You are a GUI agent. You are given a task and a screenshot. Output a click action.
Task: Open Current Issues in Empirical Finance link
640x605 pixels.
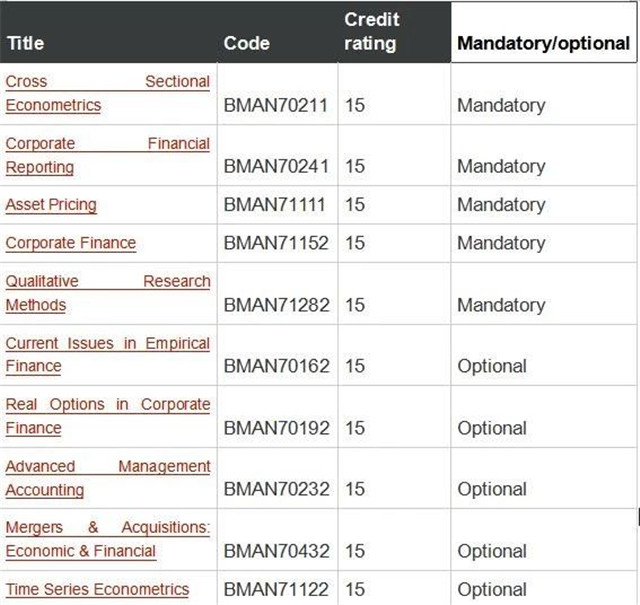108,354
